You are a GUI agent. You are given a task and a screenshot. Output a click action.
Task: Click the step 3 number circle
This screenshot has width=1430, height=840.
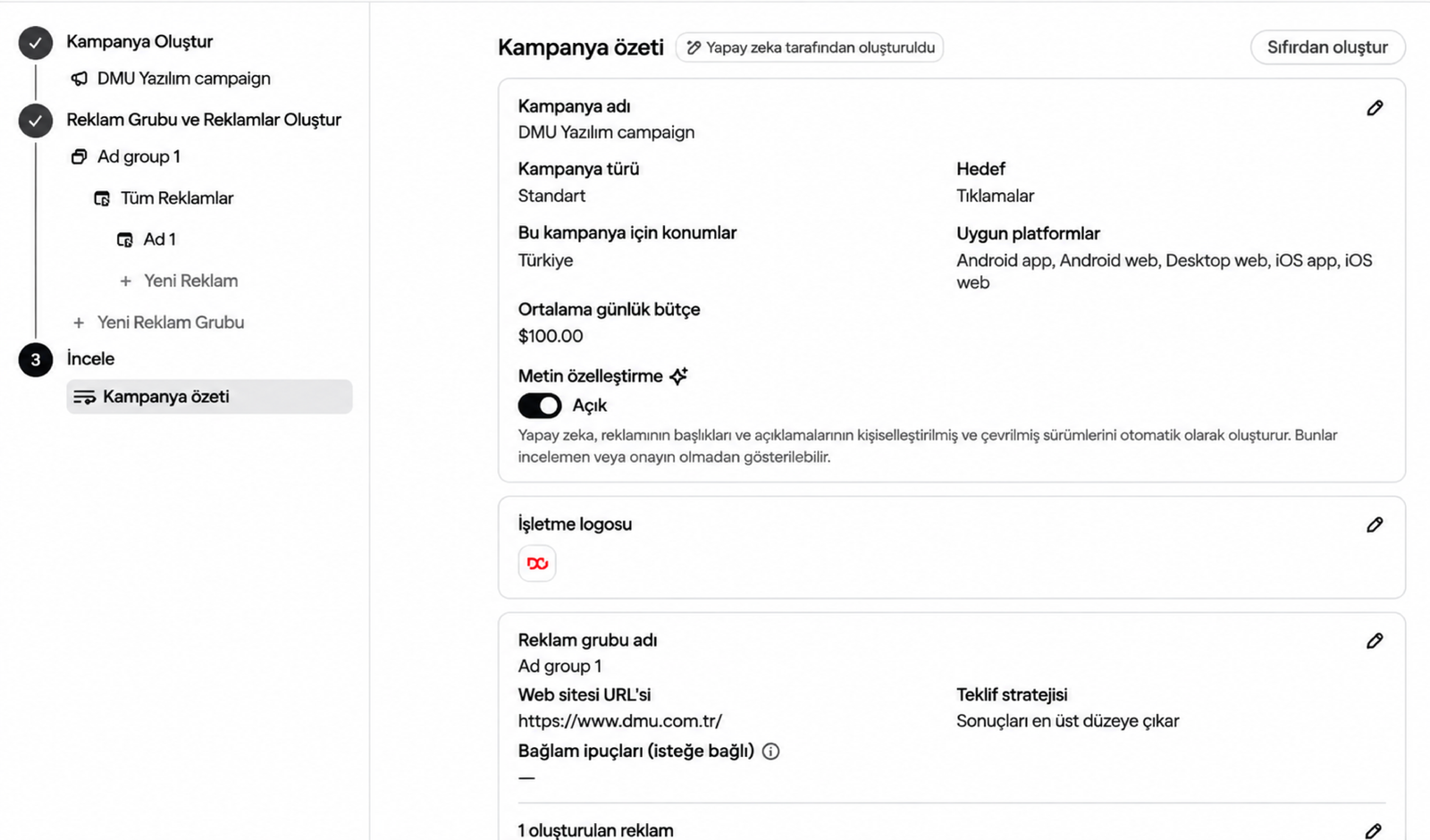pos(36,360)
